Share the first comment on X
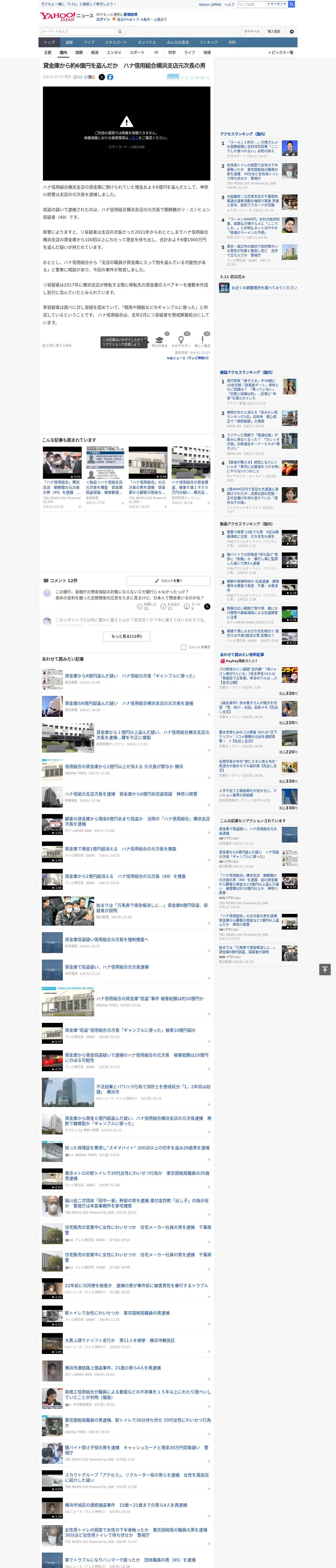The width and height of the screenshot is (336, 1568). 207,607
